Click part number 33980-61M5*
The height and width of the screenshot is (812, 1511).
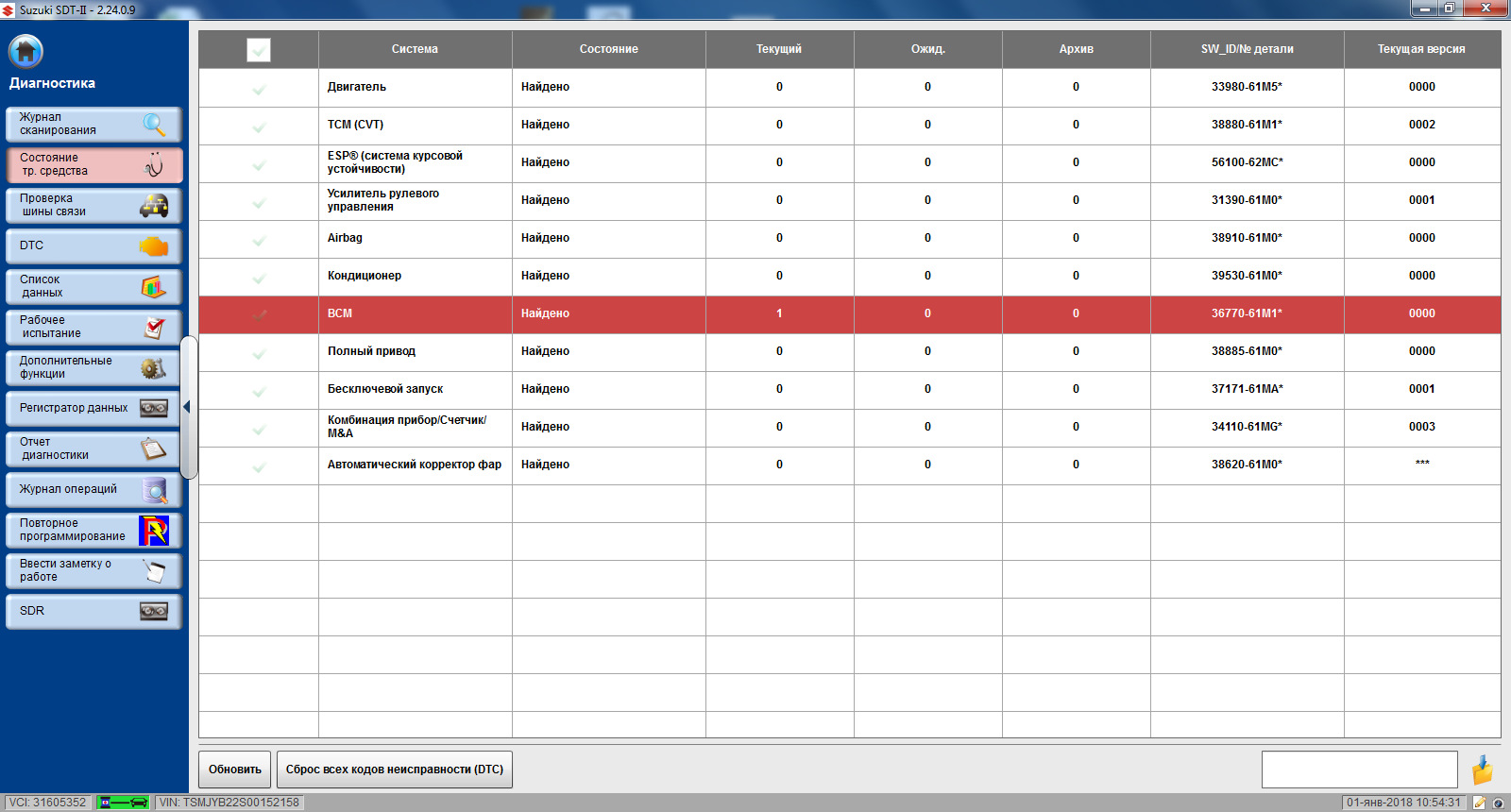(1247, 87)
